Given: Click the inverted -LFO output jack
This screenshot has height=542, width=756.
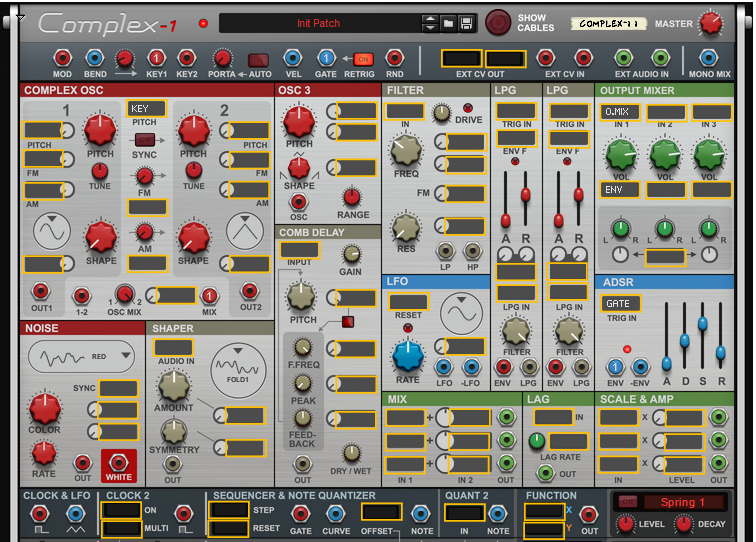Looking at the screenshot, I should tap(471, 367).
